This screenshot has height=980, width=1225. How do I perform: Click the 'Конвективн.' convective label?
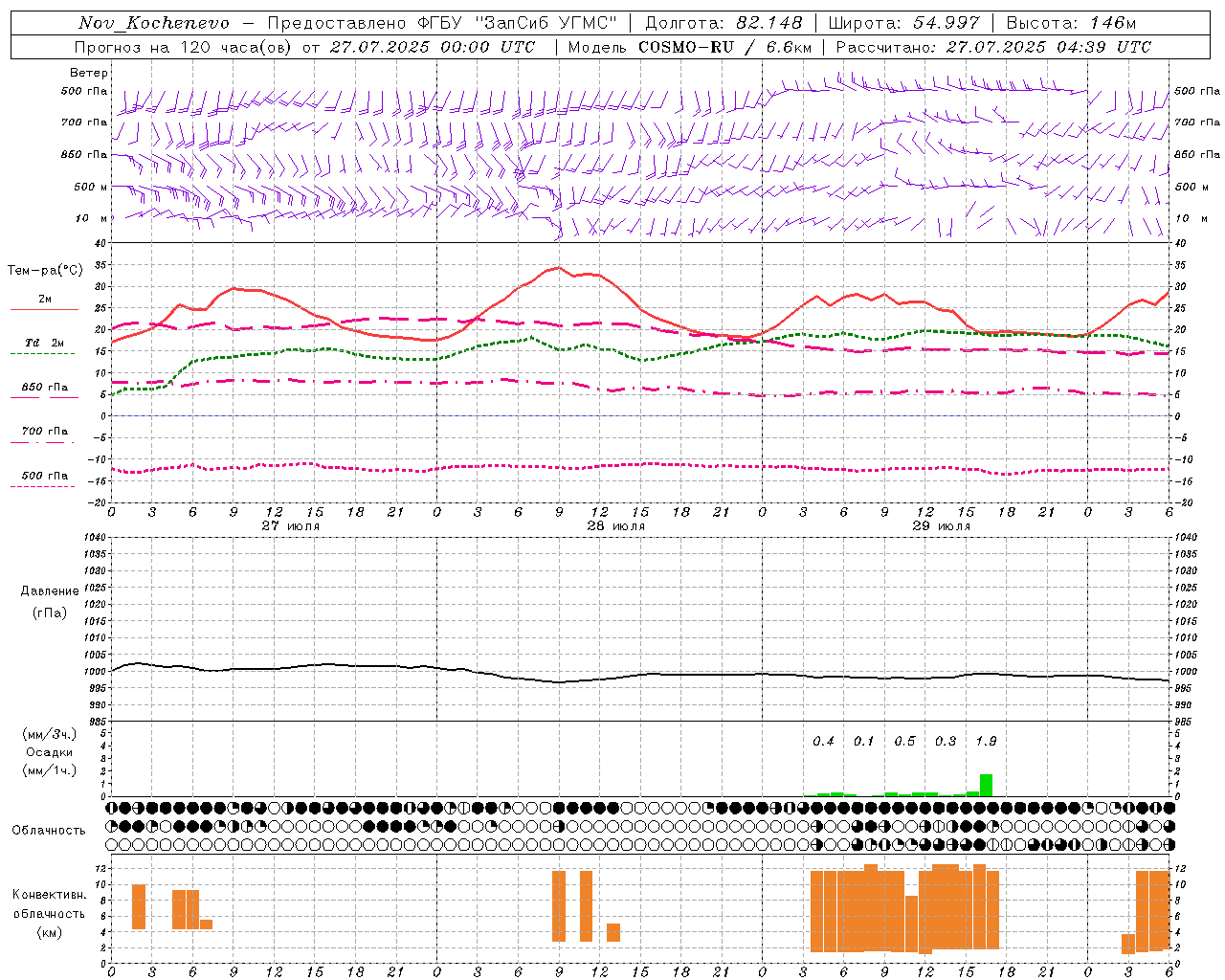point(50,895)
